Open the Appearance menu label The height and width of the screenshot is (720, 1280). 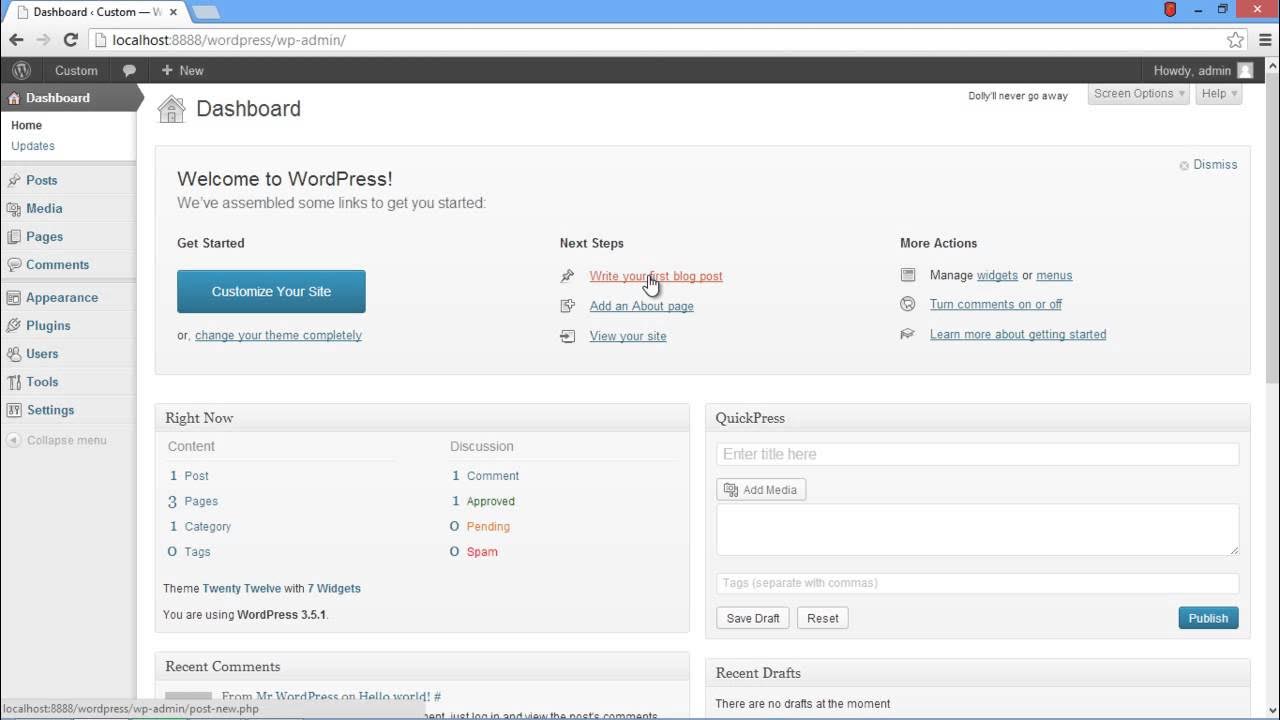[62, 298]
